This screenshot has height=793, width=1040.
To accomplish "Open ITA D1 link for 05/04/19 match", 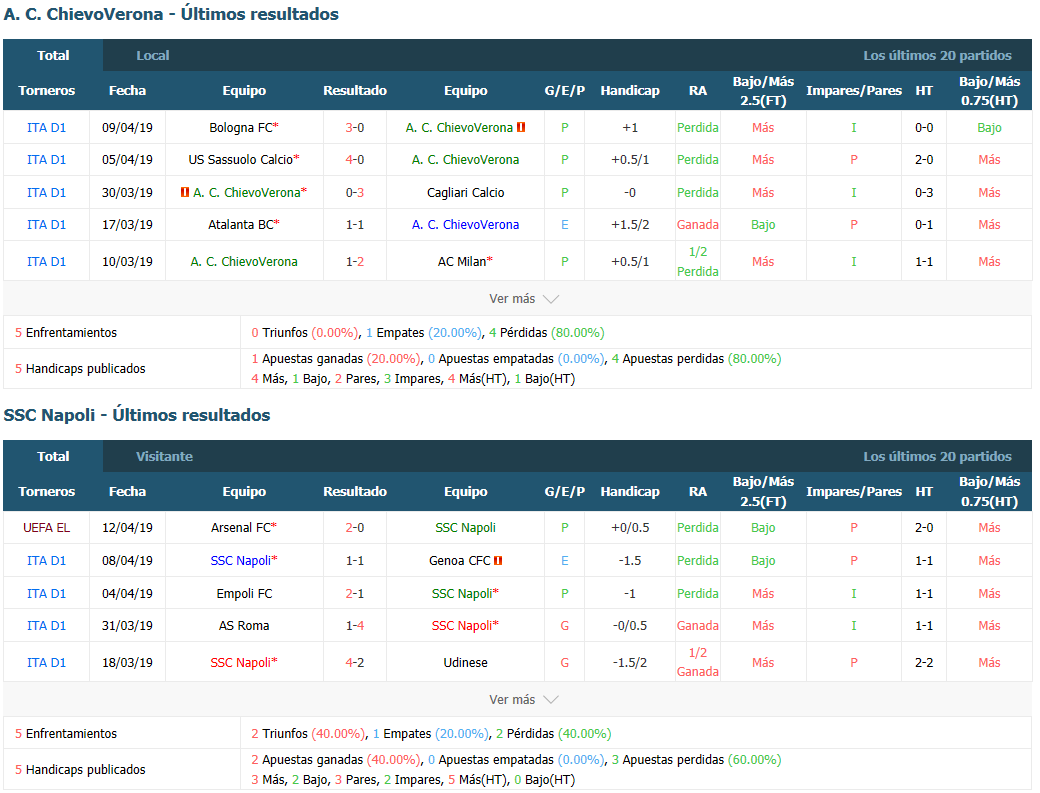I will 46,160.
